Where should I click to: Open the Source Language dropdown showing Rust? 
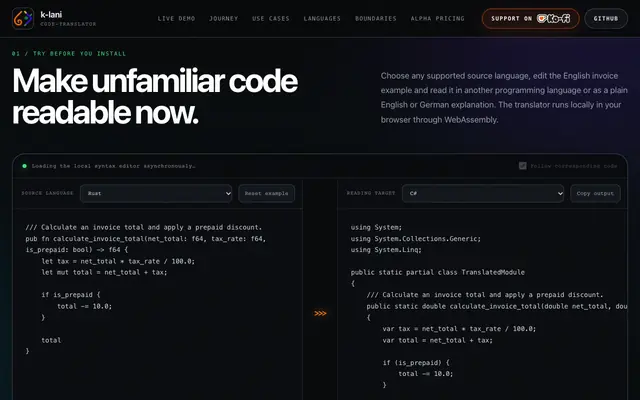(156, 193)
